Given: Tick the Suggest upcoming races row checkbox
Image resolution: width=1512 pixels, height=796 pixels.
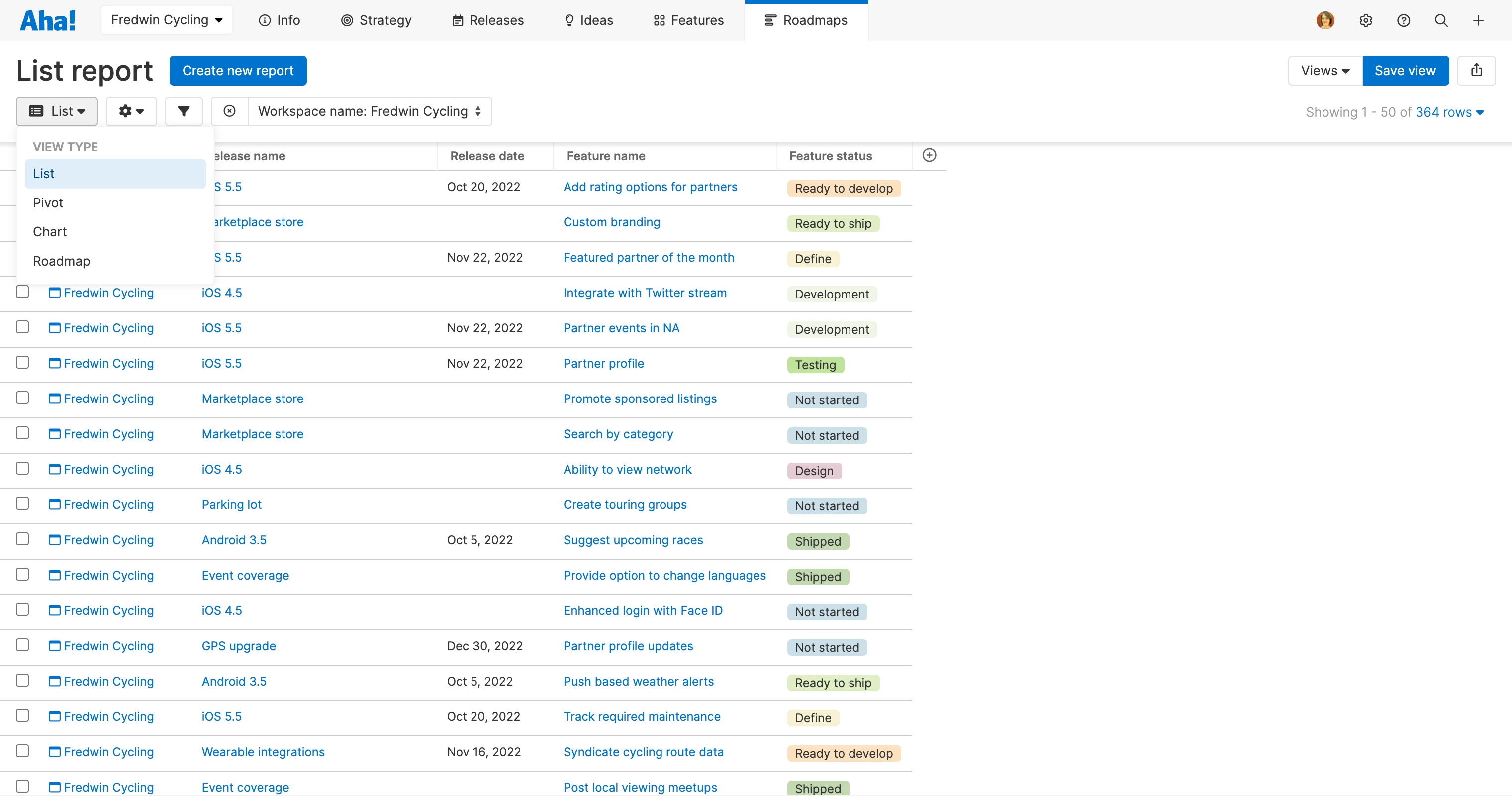Looking at the screenshot, I should pyautogui.click(x=22, y=539).
